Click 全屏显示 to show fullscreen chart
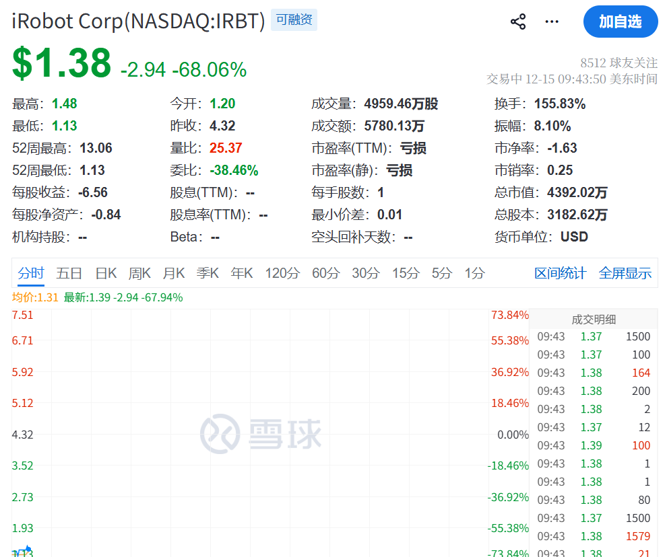The height and width of the screenshot is (557, 667). pyautogui.click(x=625, y=273)
